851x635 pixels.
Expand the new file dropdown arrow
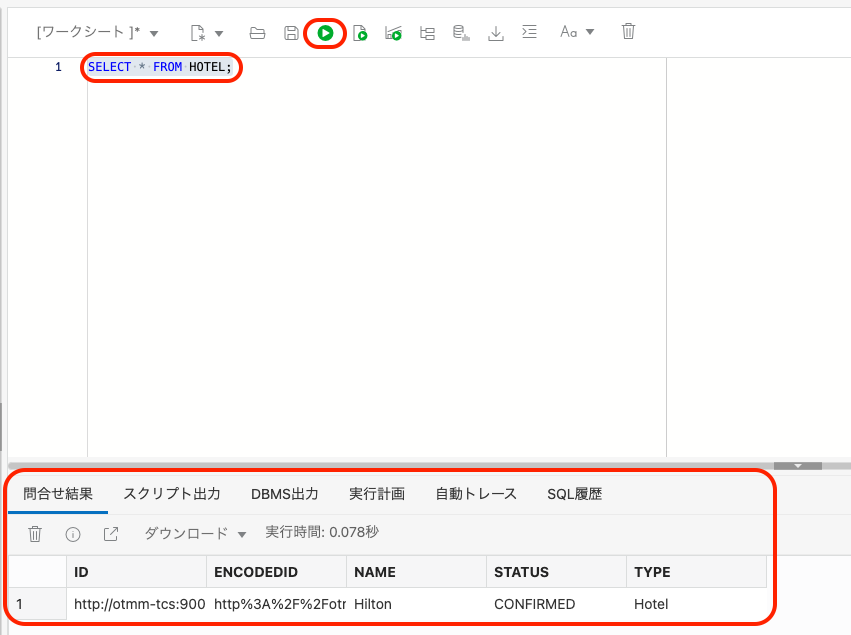tap(219, 33)
